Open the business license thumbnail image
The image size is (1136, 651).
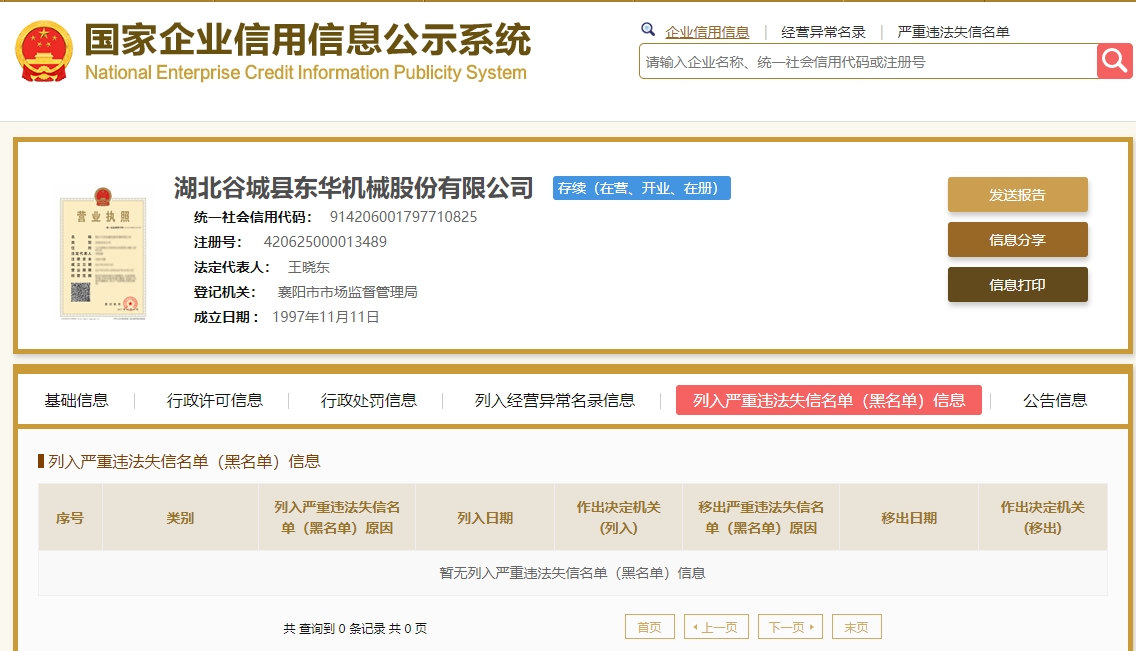click(103, 253)
